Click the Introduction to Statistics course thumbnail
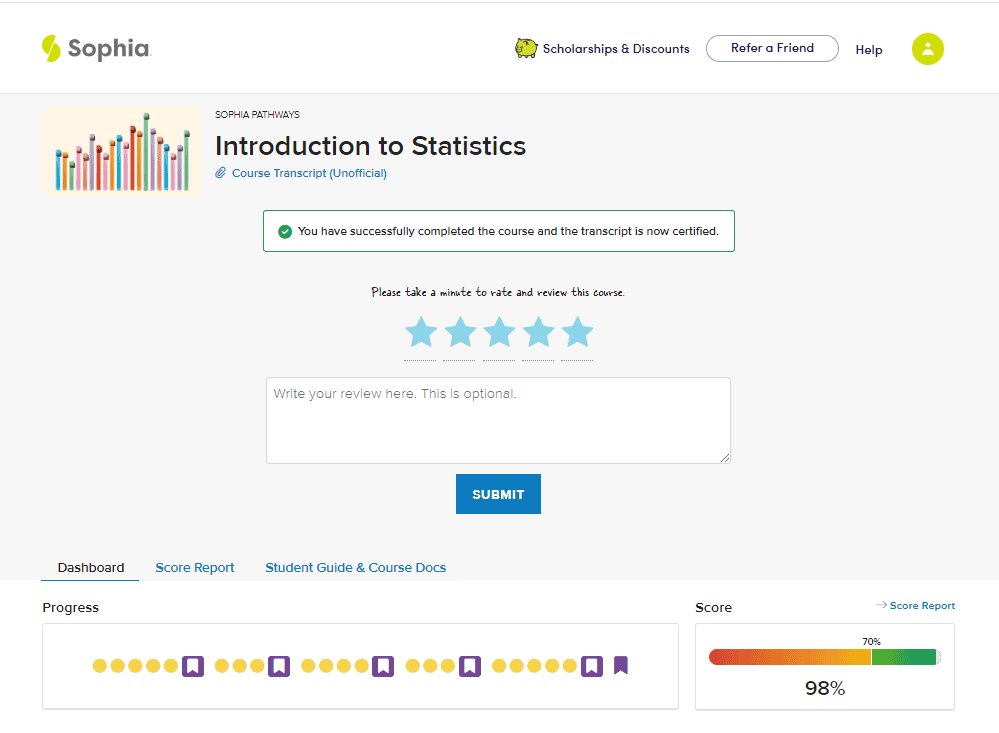 [122, 152]
